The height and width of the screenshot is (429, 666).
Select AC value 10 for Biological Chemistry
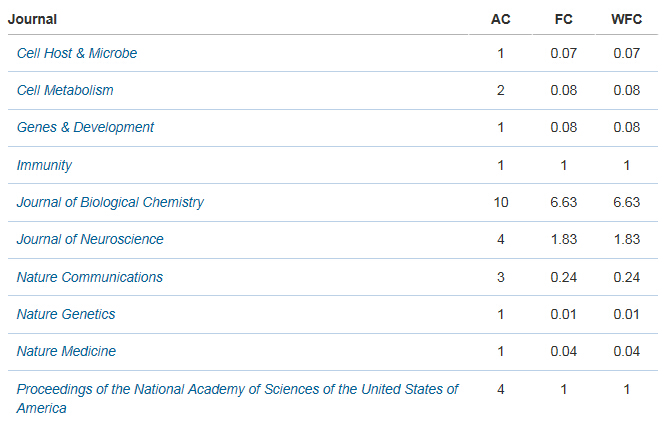(x=501, y=202)
